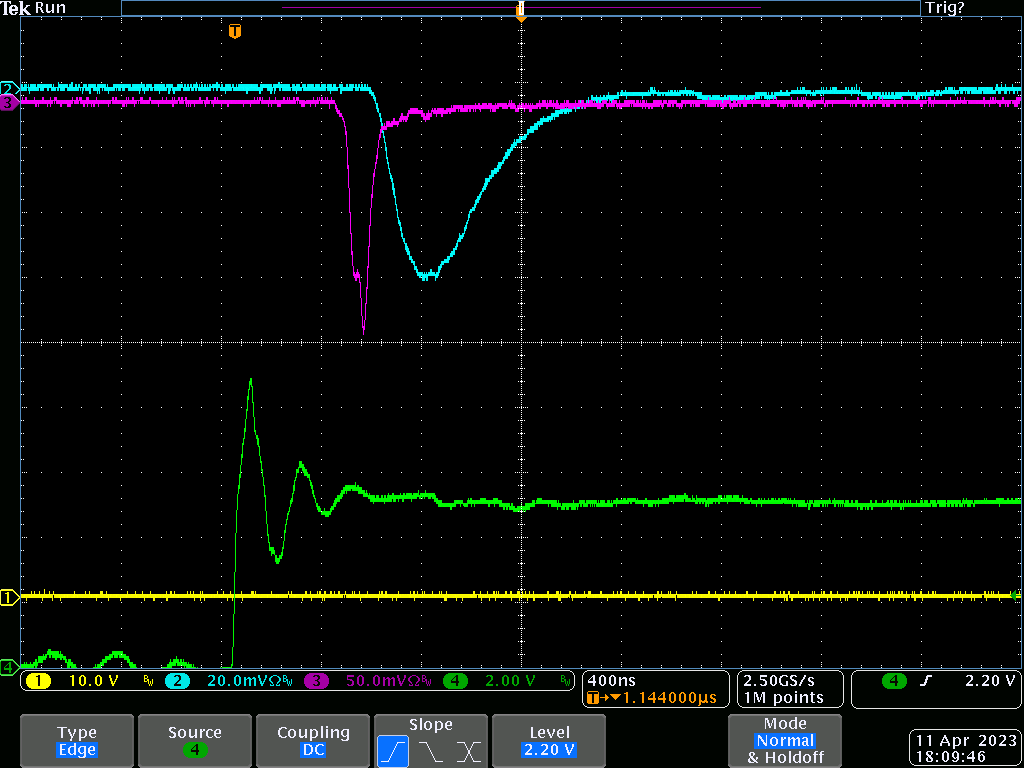Open the Coupling DC menu
1024x768 pixels.
[x=313, y=741]
